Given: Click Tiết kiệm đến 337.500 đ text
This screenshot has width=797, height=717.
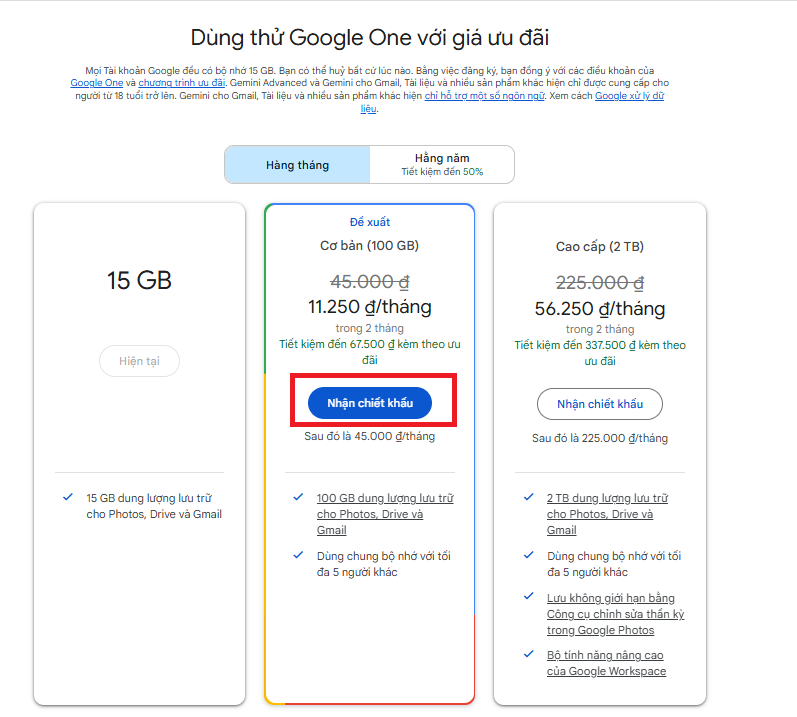Looking at the screenshot, I should [x=600, y=353].
